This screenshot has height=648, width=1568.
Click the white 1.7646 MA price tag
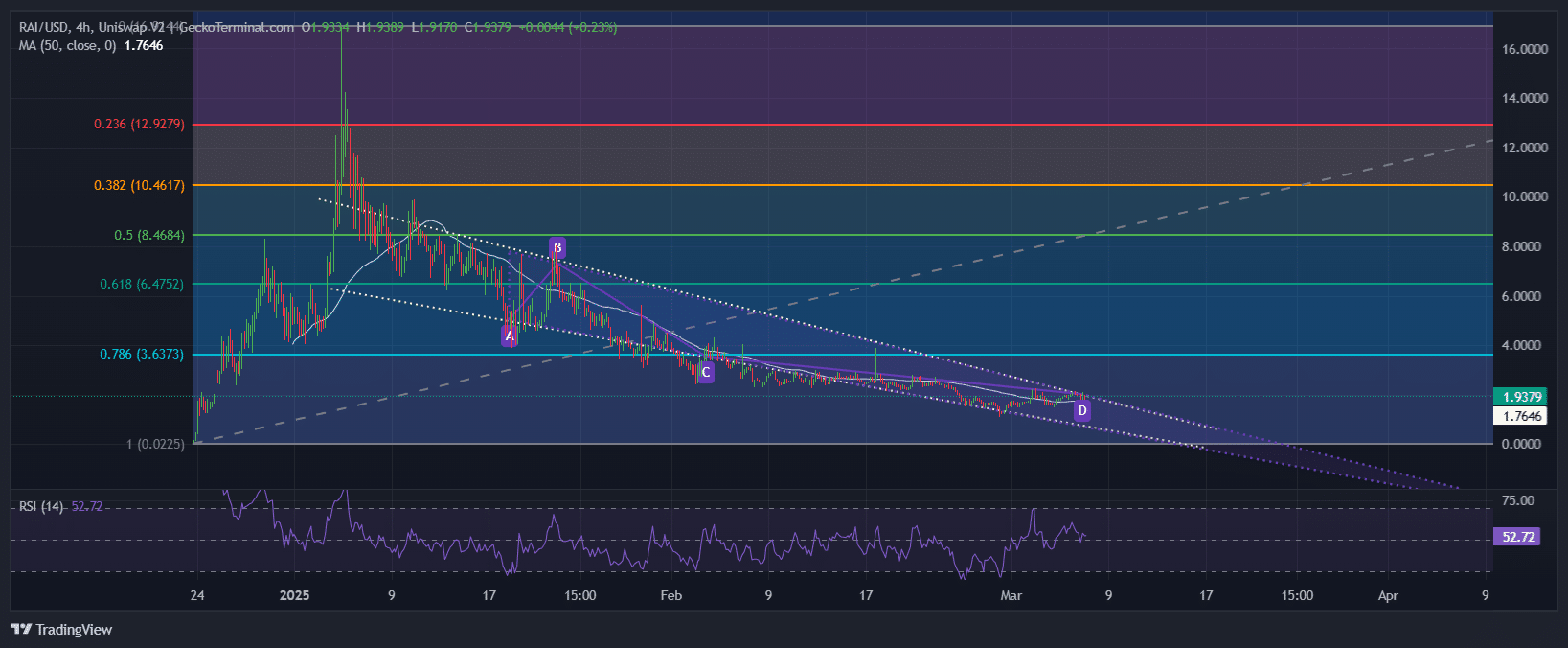point(1521,416)
